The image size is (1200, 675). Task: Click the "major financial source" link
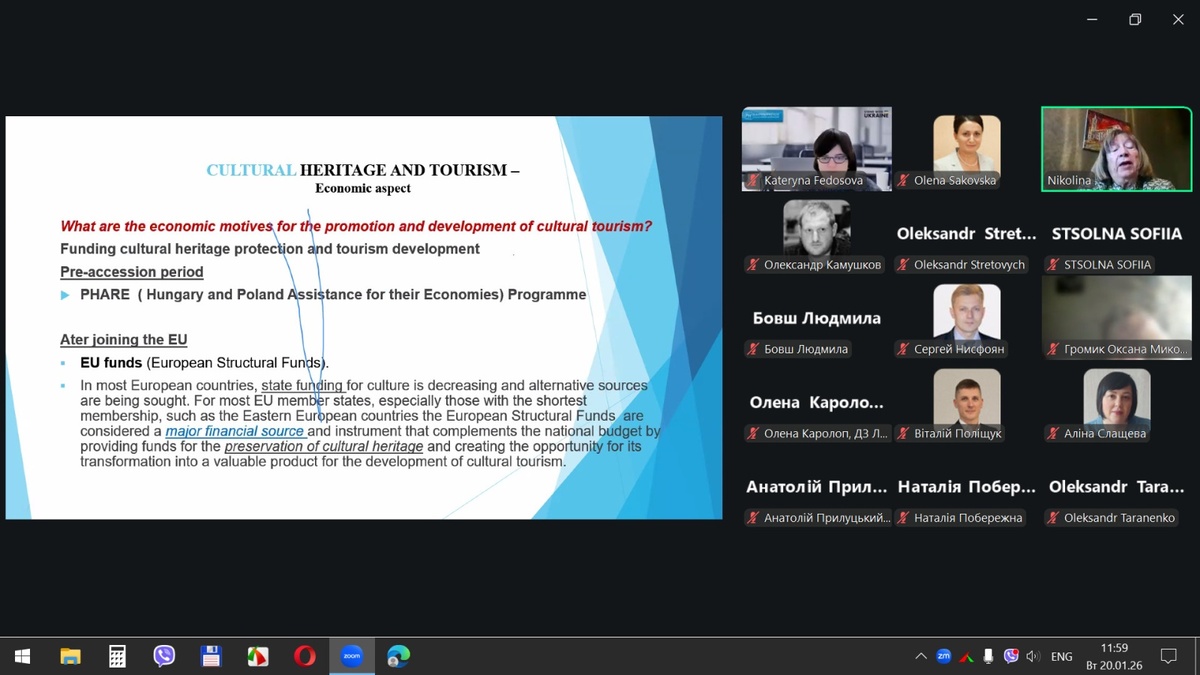pyautogui.click(x=235, y=431)
